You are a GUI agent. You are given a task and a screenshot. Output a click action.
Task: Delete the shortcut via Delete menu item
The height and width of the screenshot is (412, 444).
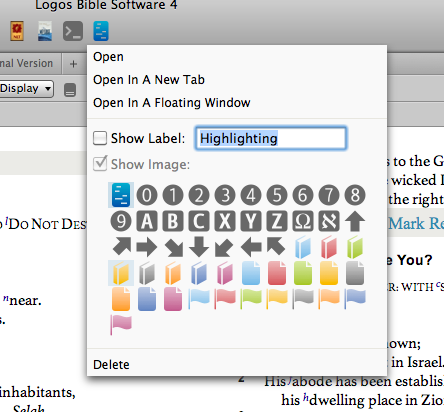(111, 364)
